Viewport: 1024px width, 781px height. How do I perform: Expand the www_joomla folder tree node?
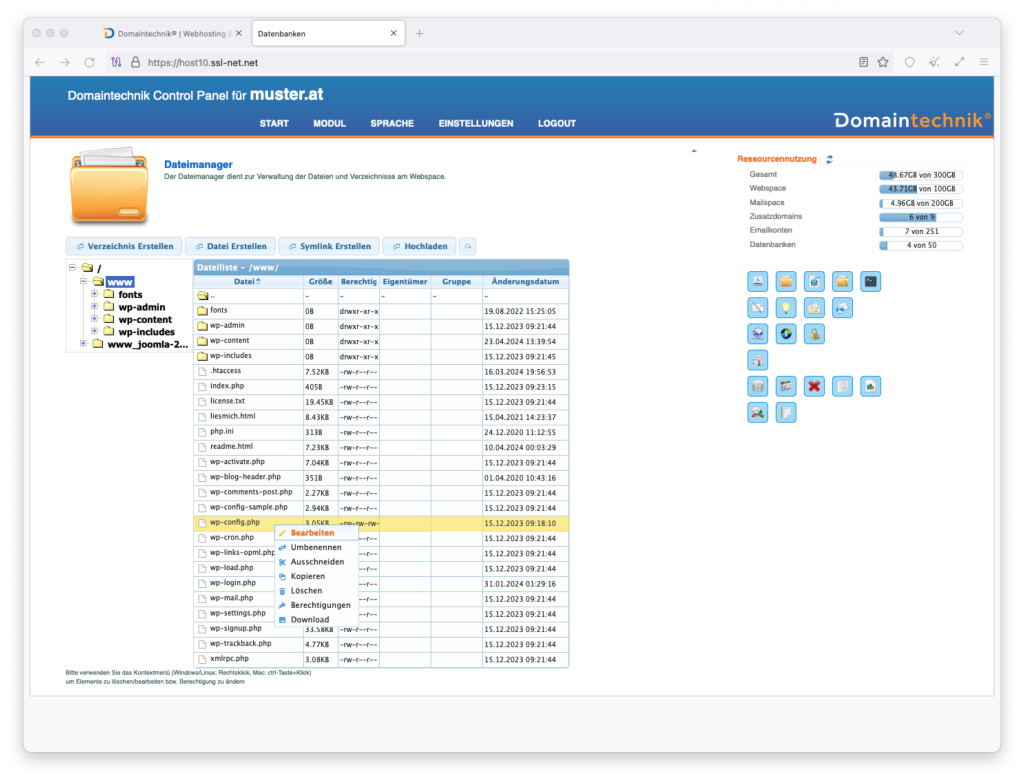pyautogui.click(x=83, y=344)
